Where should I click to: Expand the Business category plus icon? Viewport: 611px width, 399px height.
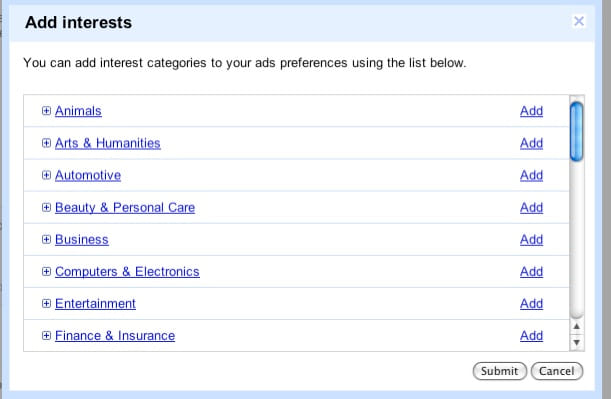click(x=46, y=239)
